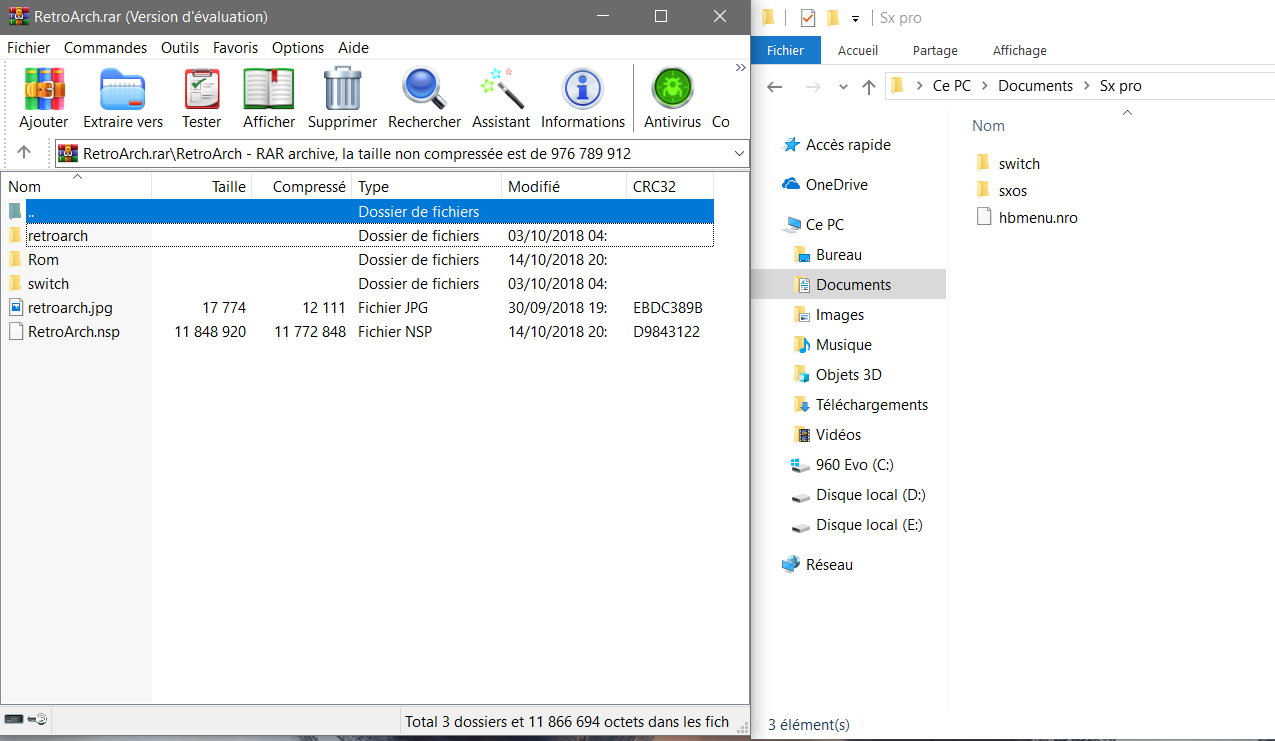The height and width of the screenshot is (741, 1275).
Task: Open the Partage ribbon tab
Action: pos(935,50)
